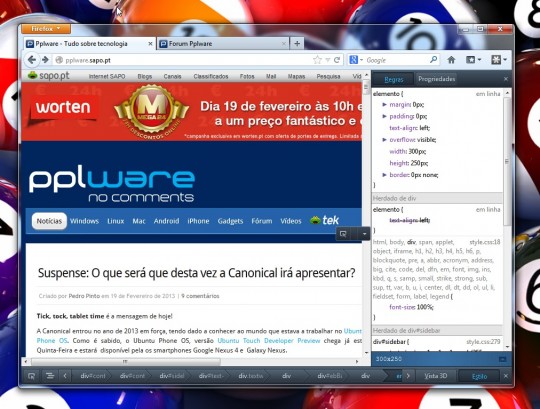The height and width of the screenshot is (409, 540).
Task: Open the Windows menu item
Action: coord(84,221)
